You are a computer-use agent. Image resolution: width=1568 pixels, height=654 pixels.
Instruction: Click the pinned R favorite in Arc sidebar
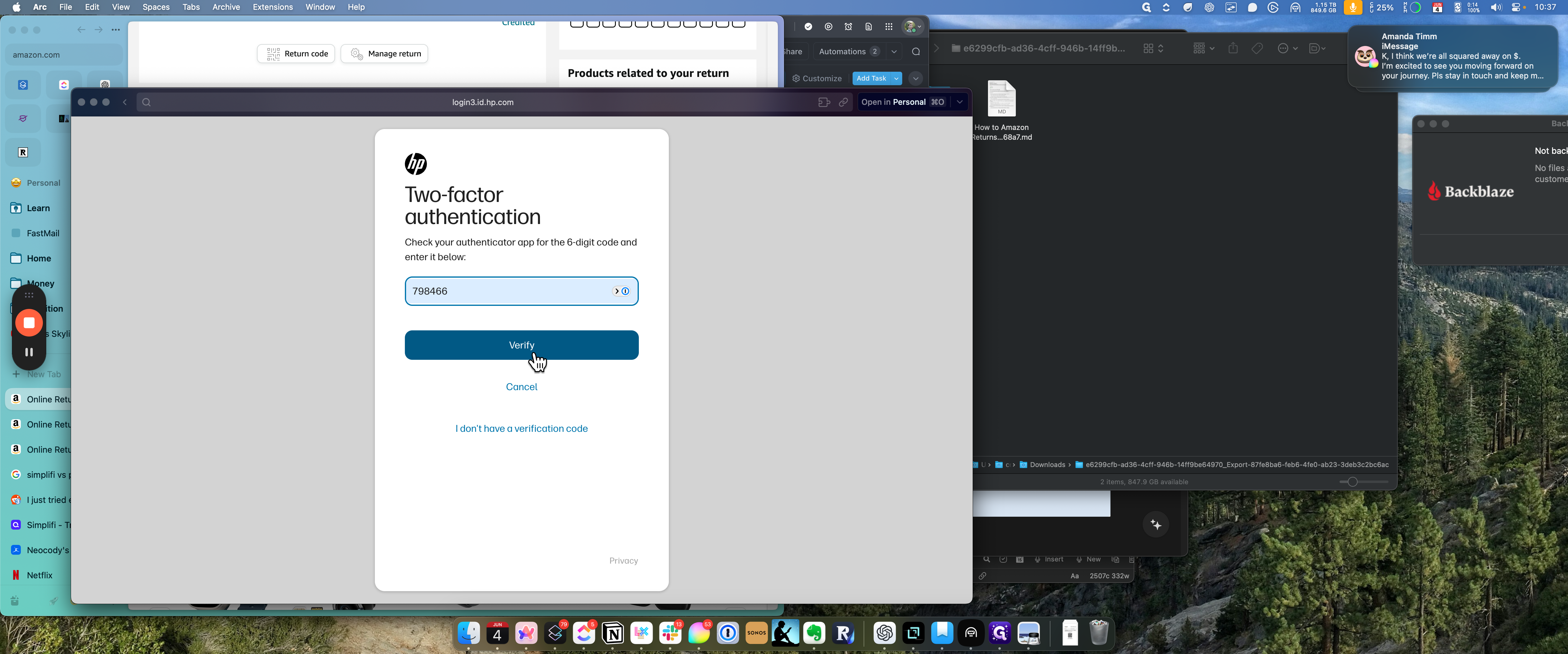[x=23, y=152]
